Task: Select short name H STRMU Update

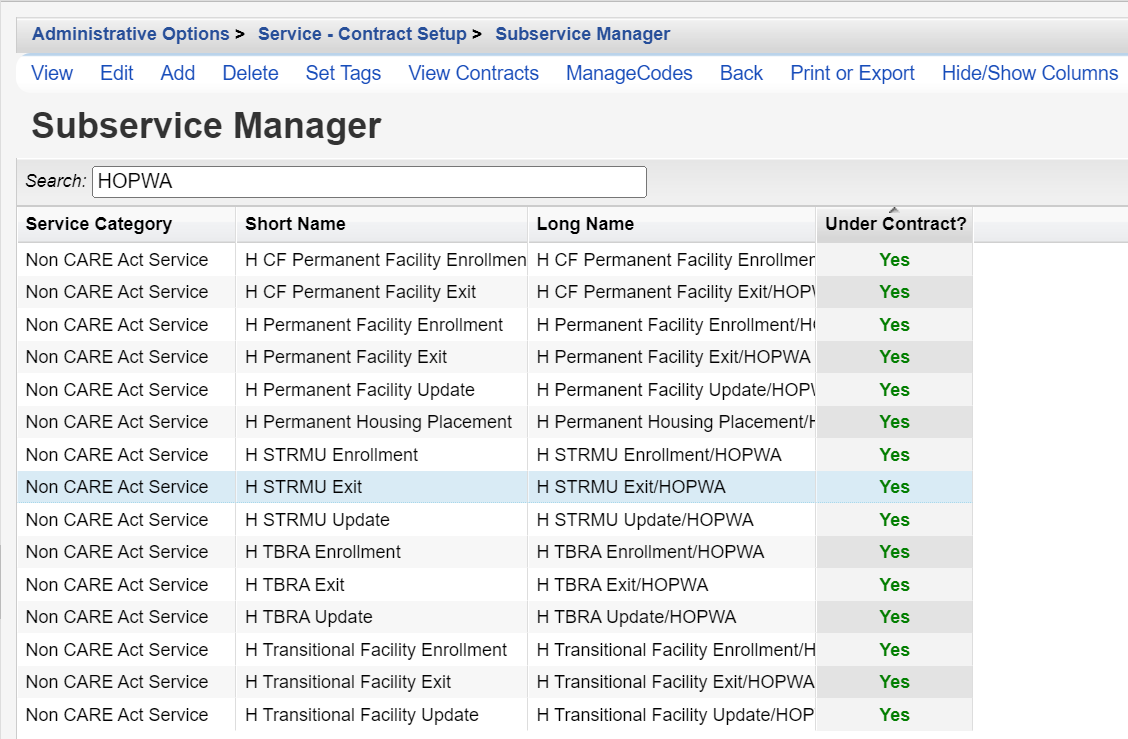Action: [317, 520]
